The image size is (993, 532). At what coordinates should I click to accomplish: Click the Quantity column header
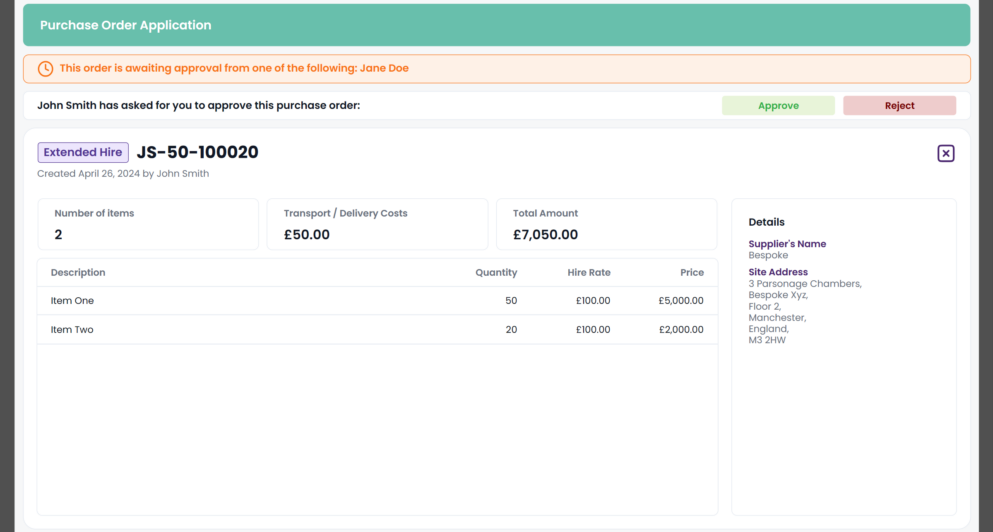click(x=496, y=273)
